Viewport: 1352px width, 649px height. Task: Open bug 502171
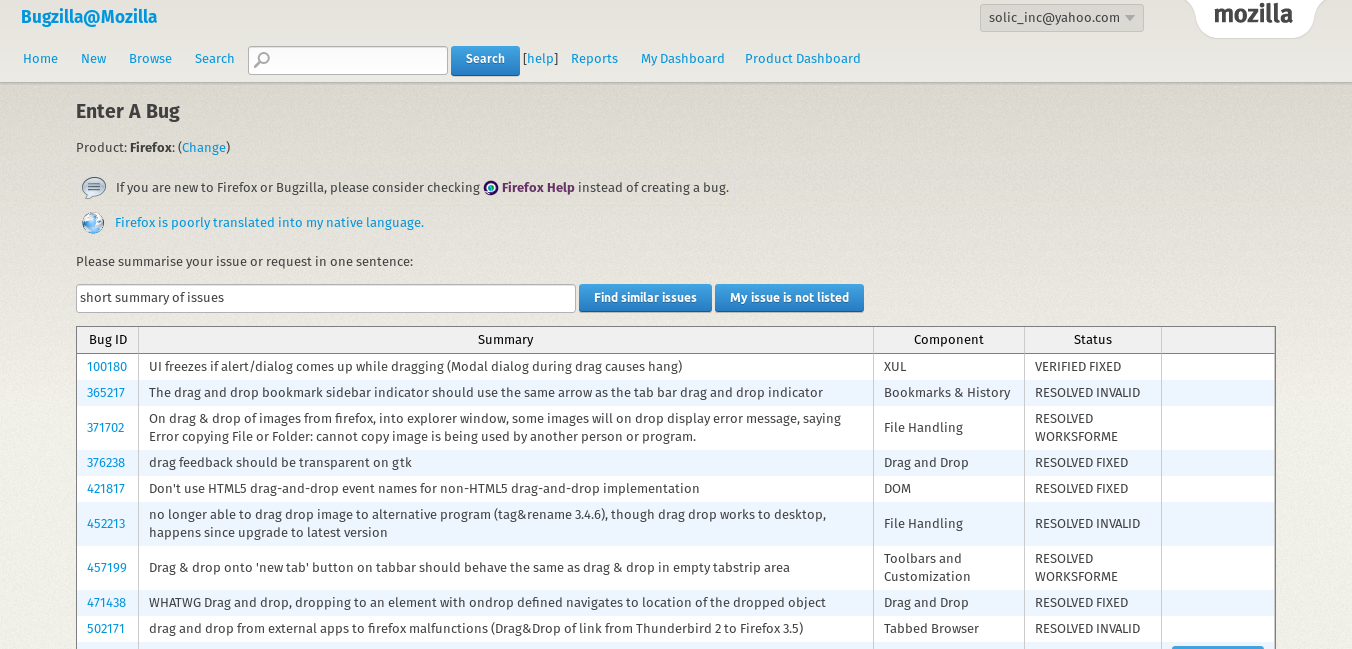pos(106,629)
